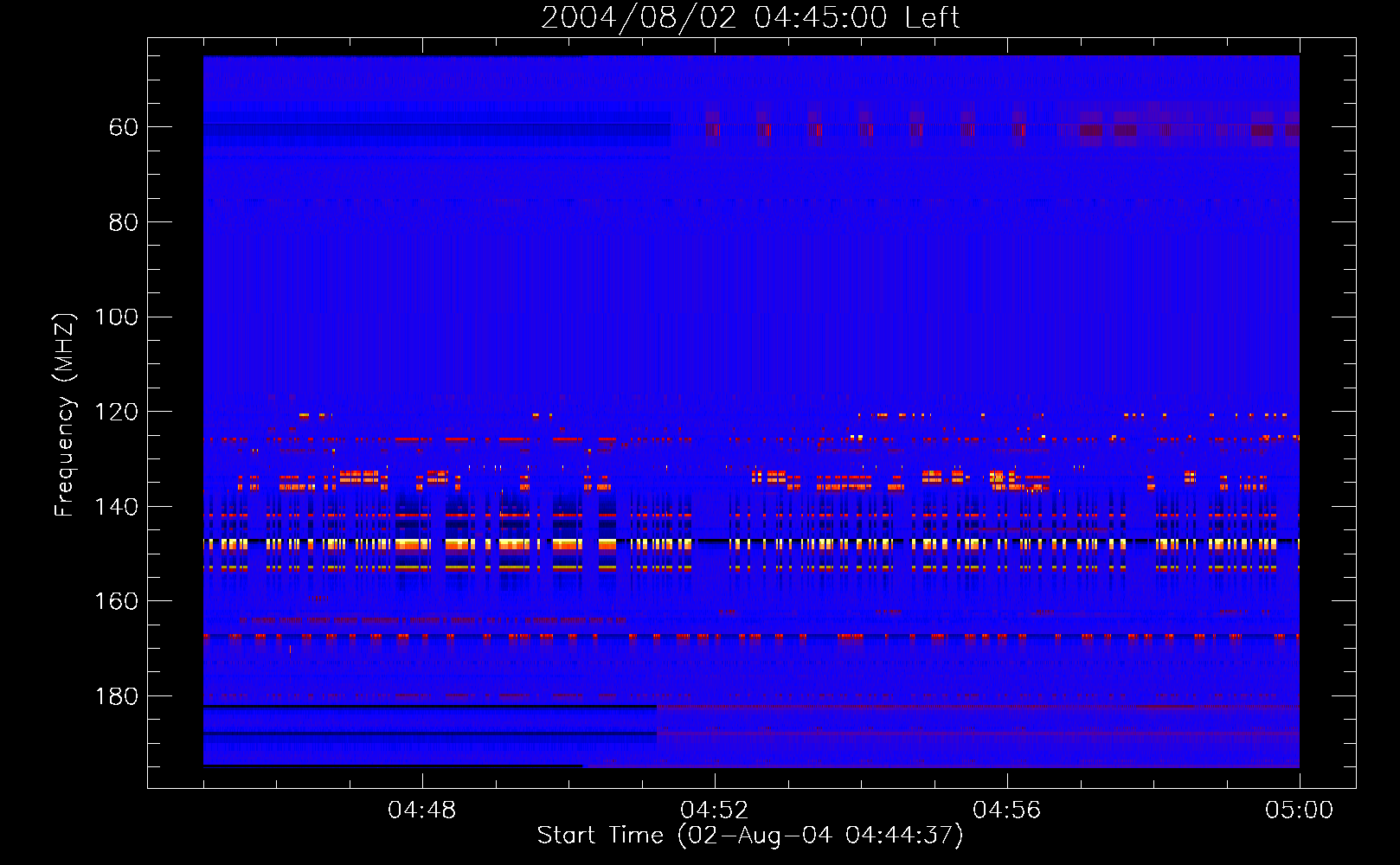The image size is (1400, 865).
Task: Select the 180 frequency tick label
Action: (116, 696)
